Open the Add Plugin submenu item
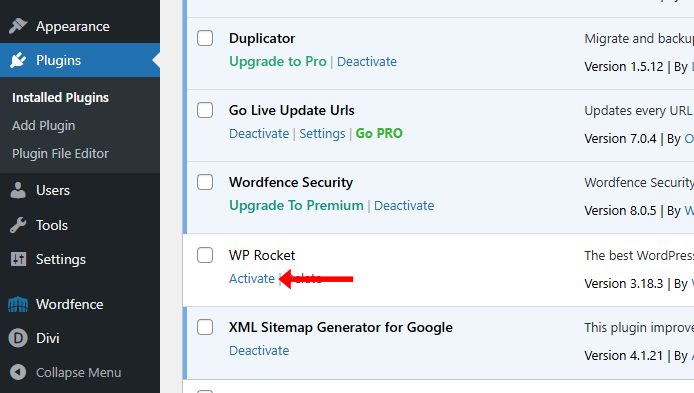Screen dimensions: 694x393 [43, 126]
